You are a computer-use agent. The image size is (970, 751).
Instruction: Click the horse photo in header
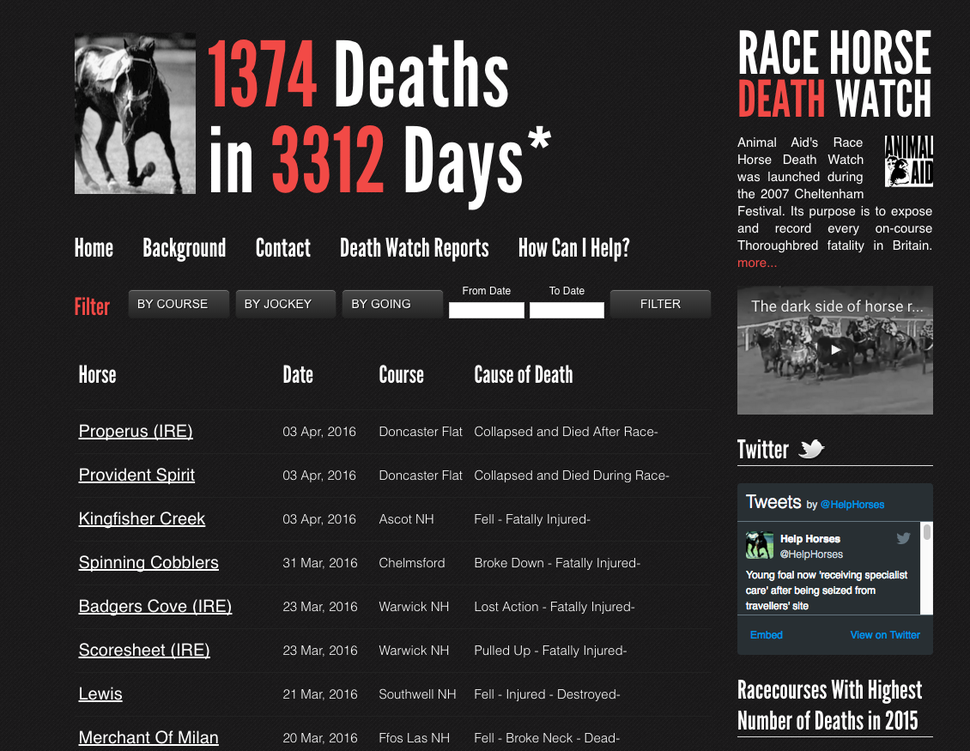pos(135,113)
